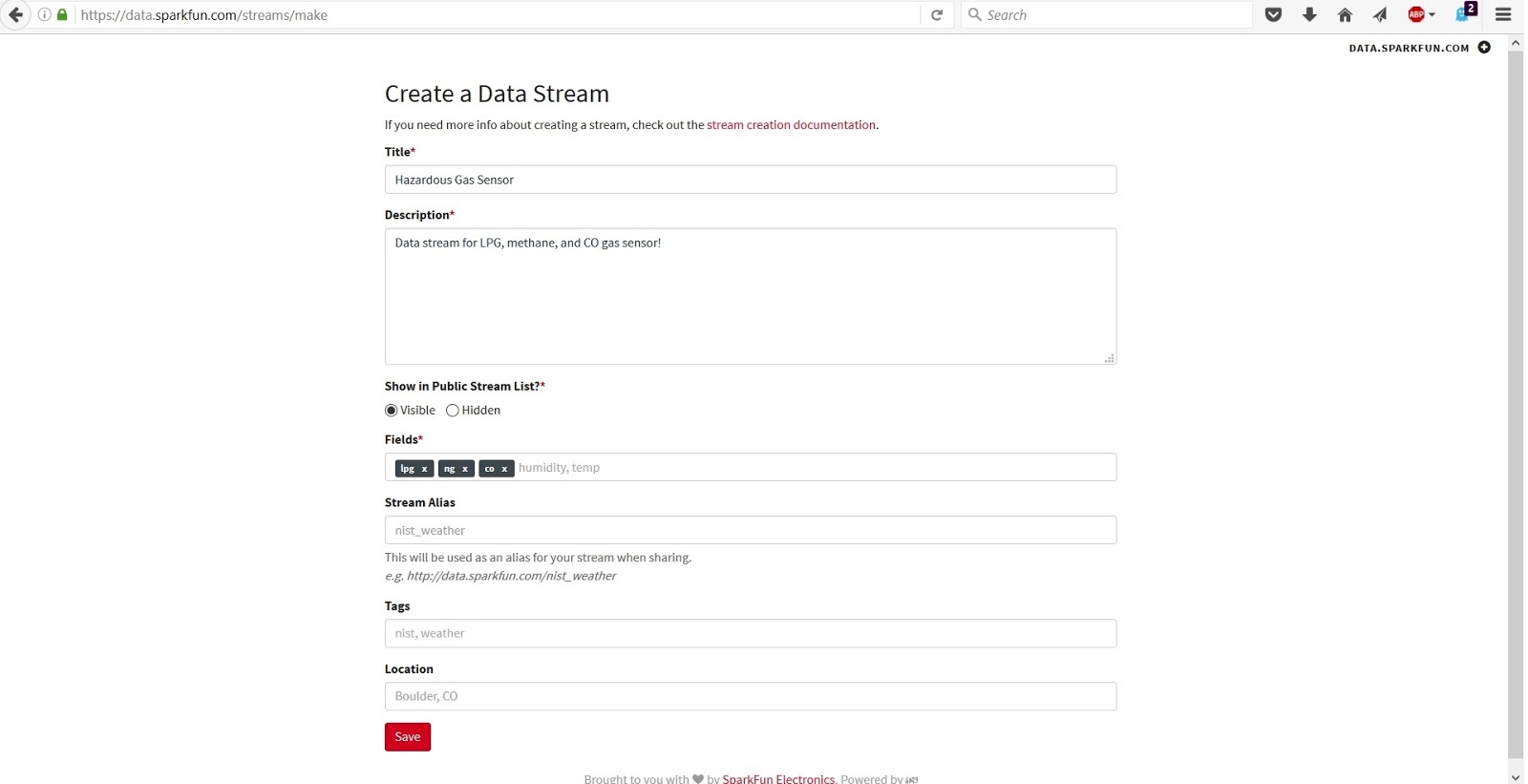Screen dimensions: 1528x784
Task: Click the paper plane toolbar icon
Action: pyautogui.click(x=1380, y=14)
